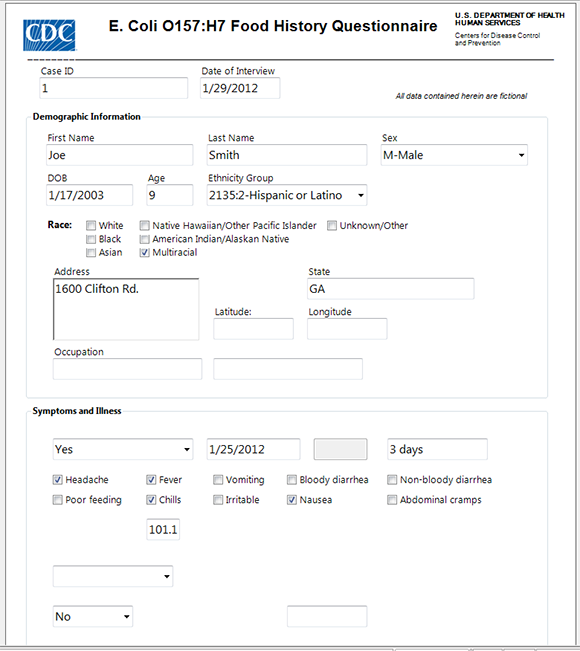Click the Case ID field
Screen dimensions: 580x651
point(113,88)
